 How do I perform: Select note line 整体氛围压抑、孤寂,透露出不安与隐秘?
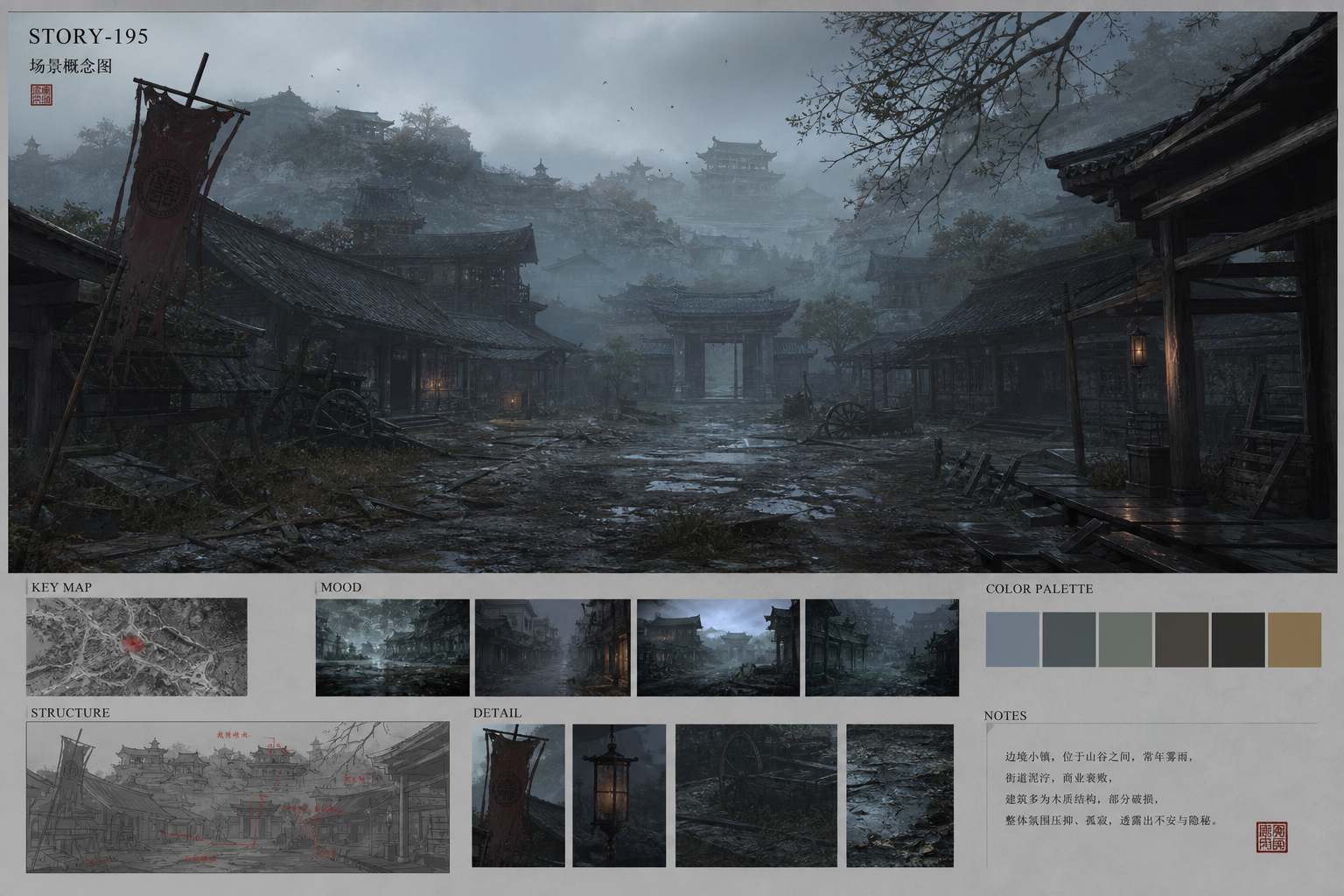1111,821
